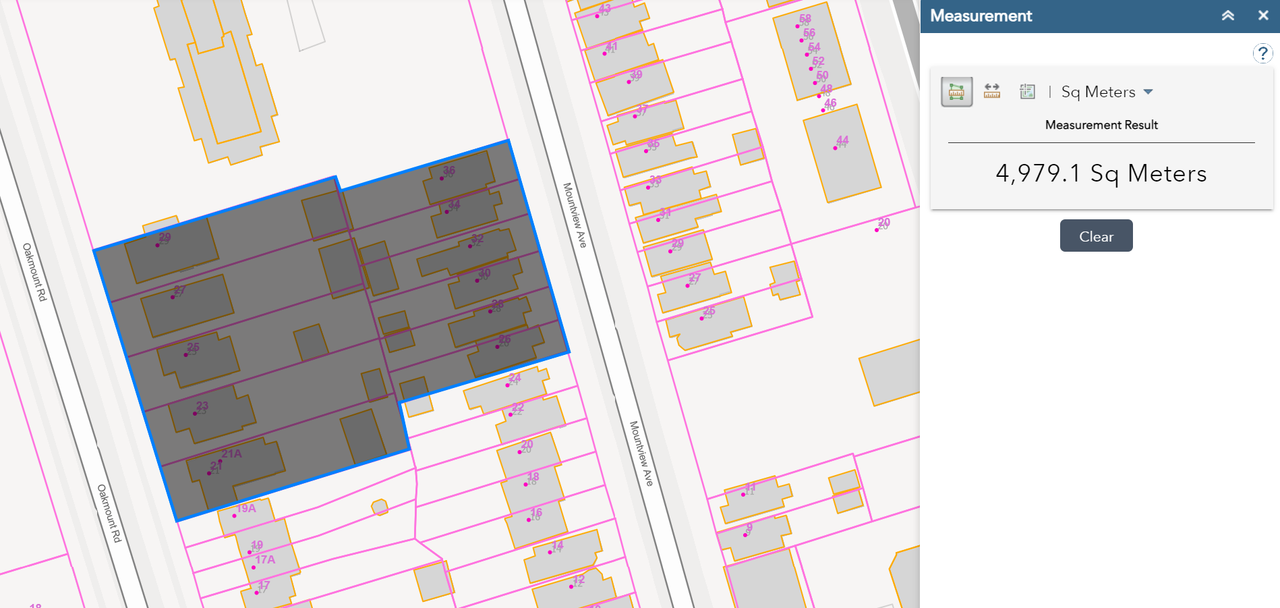
Task: Click address label 19A on the map
Action: (245, 509)
